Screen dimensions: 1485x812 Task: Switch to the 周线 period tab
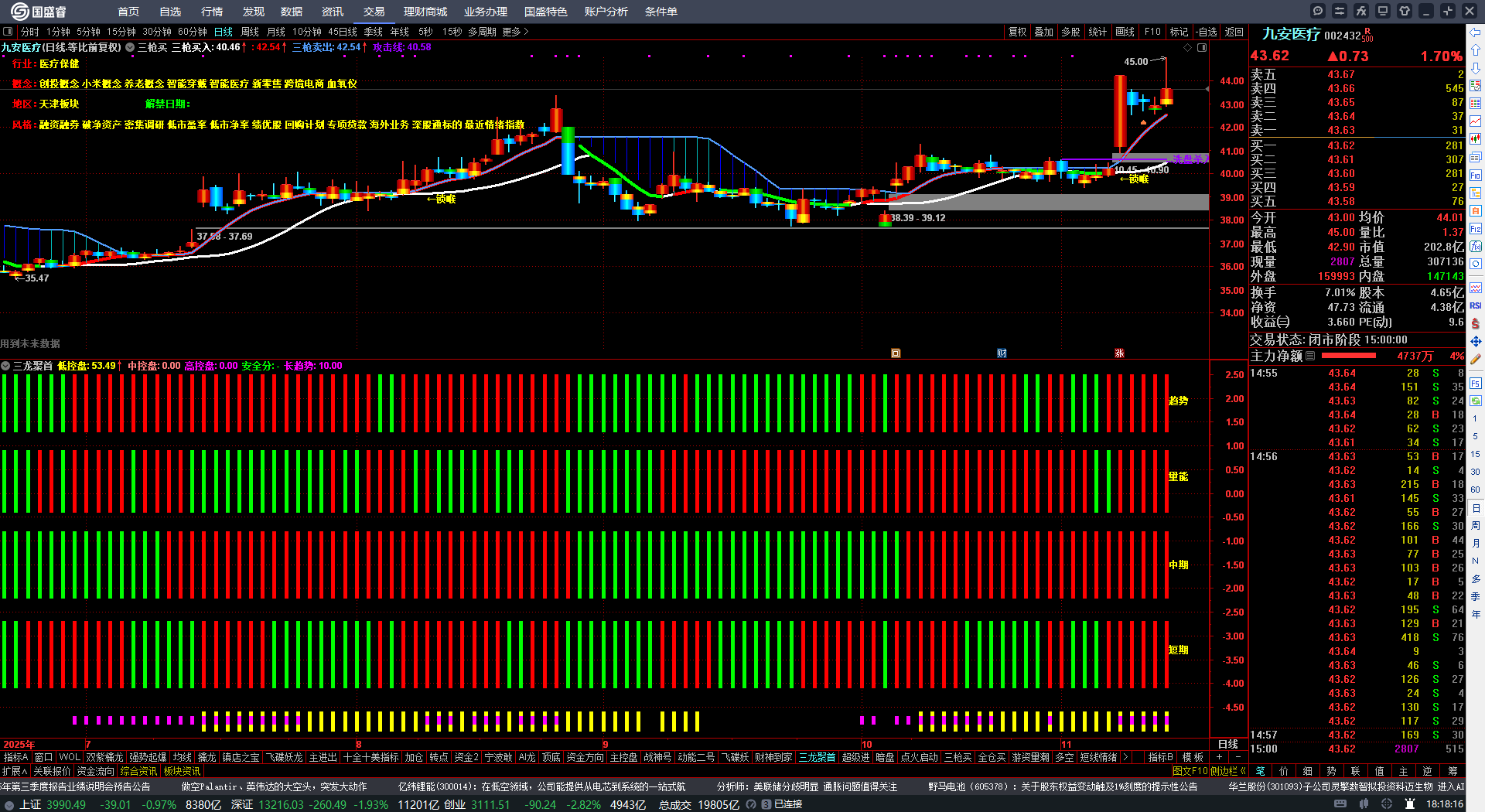[250, 32]
